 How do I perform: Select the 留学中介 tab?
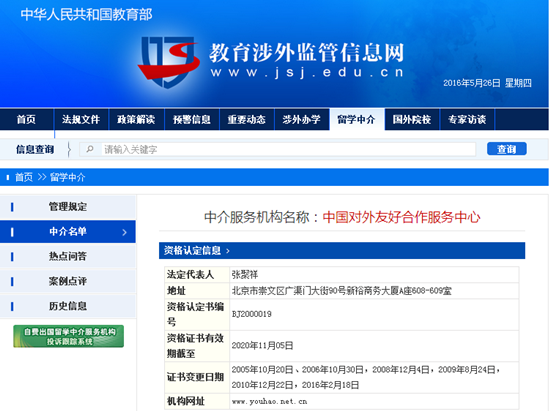[x=357, y=120]
